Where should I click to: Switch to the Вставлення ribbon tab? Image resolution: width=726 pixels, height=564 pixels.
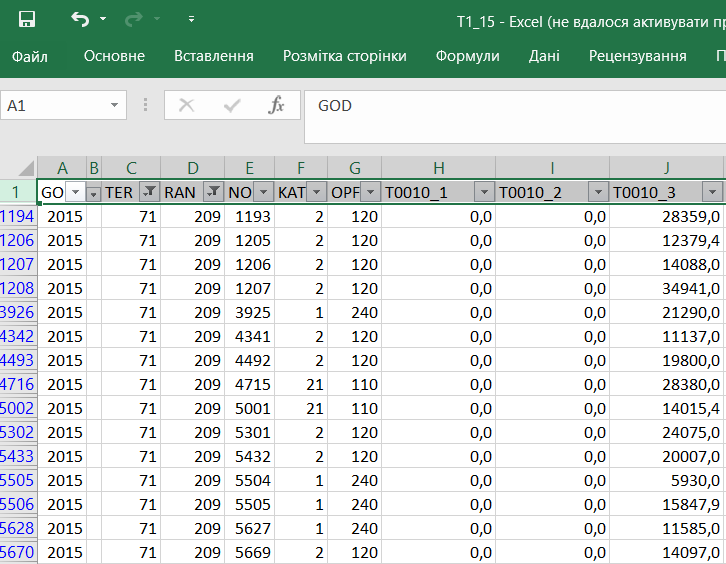click(x=214, y=56)
